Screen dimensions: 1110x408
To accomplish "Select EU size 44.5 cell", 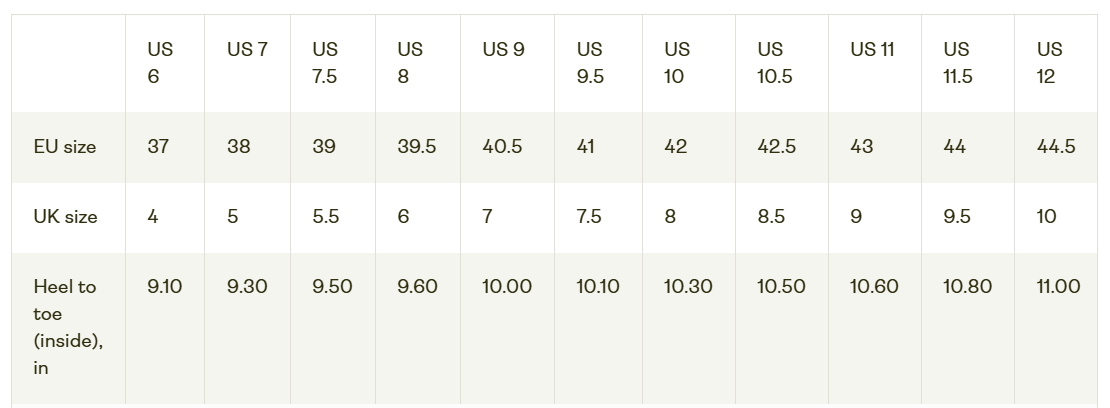I will (x=1056, y=147).
